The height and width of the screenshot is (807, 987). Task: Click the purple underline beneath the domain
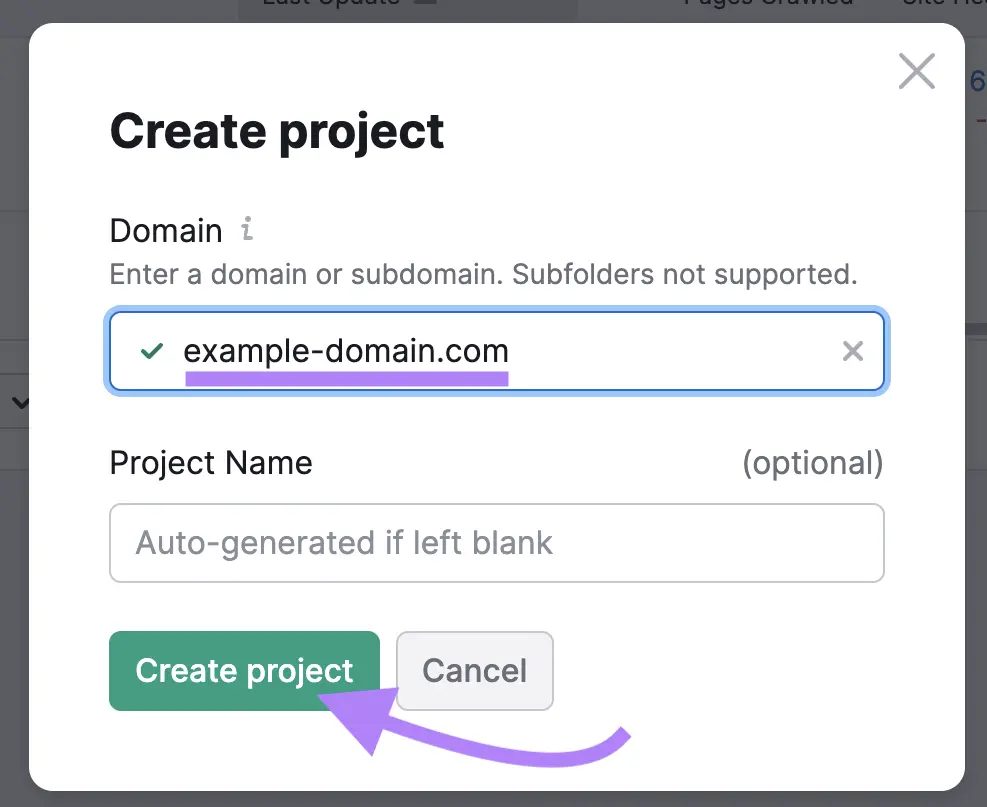347,375
